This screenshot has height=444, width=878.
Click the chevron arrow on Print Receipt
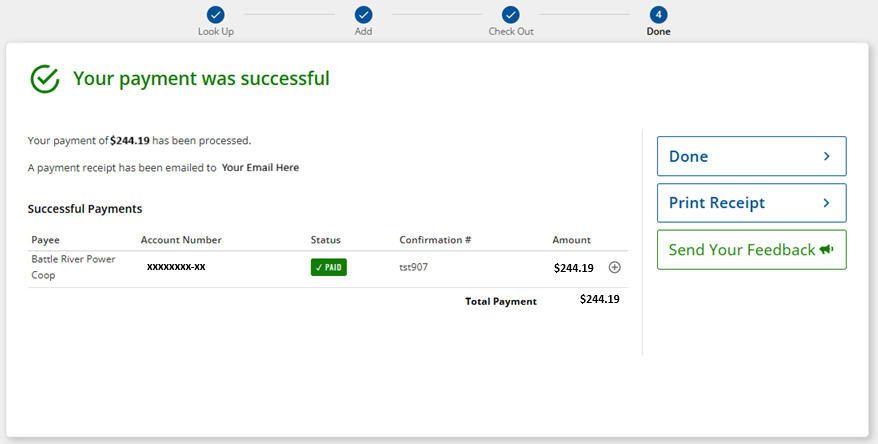[826, 203]
